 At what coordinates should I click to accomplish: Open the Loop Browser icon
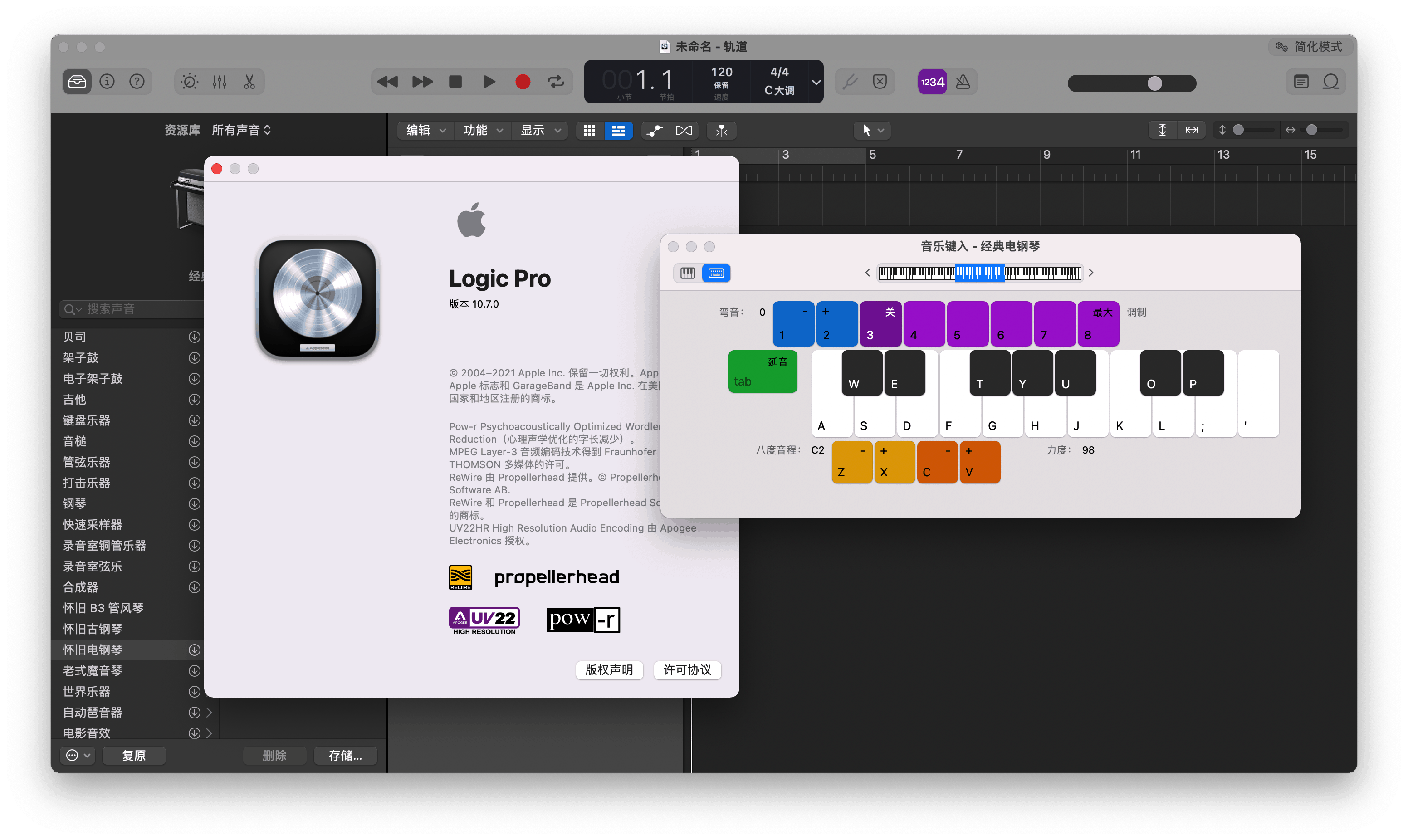click(x=1331, y=82)
